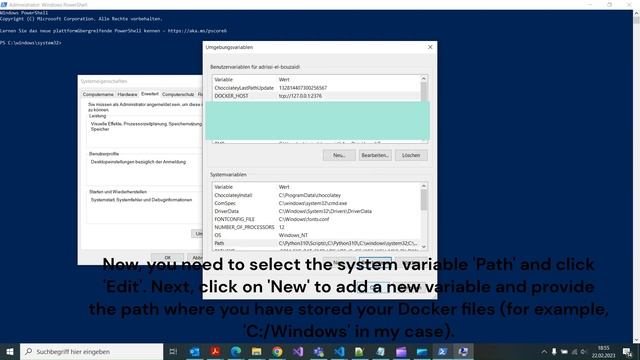Switch to the System Properties taskbar icon
640x360 pixels.
click(x=463, y=351)
